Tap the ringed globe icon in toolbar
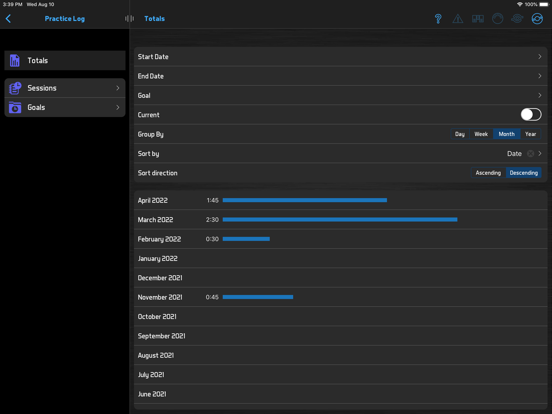The height and width of the screenshot is (414, 552). pos(517,19)
